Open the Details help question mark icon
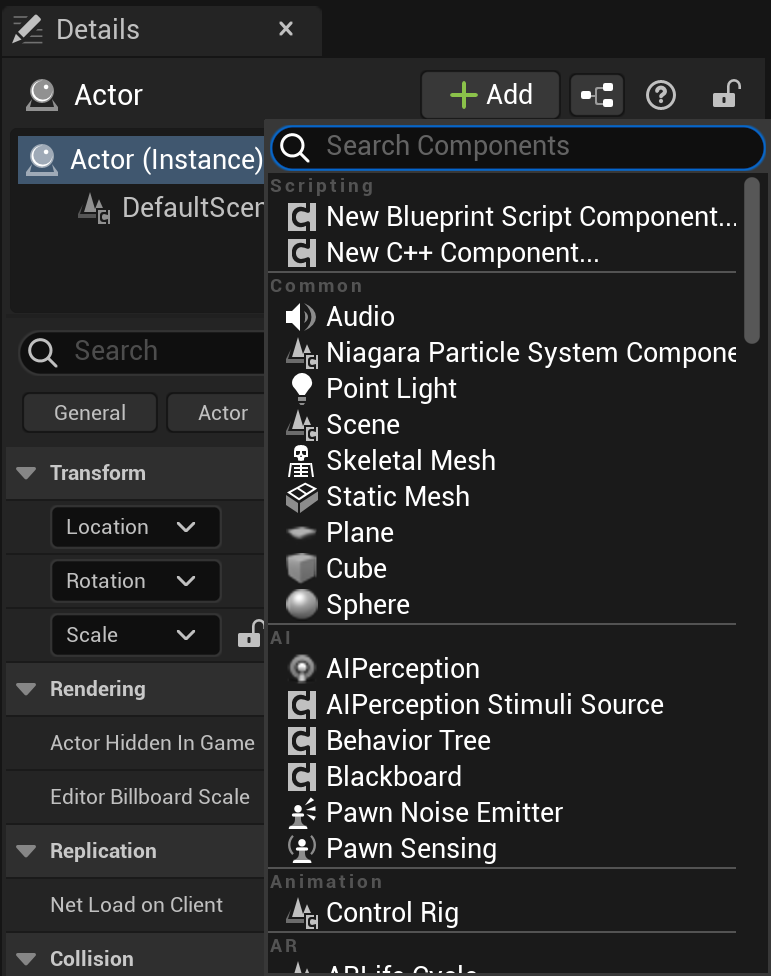The image size is (771, 976). click(661, 96)
